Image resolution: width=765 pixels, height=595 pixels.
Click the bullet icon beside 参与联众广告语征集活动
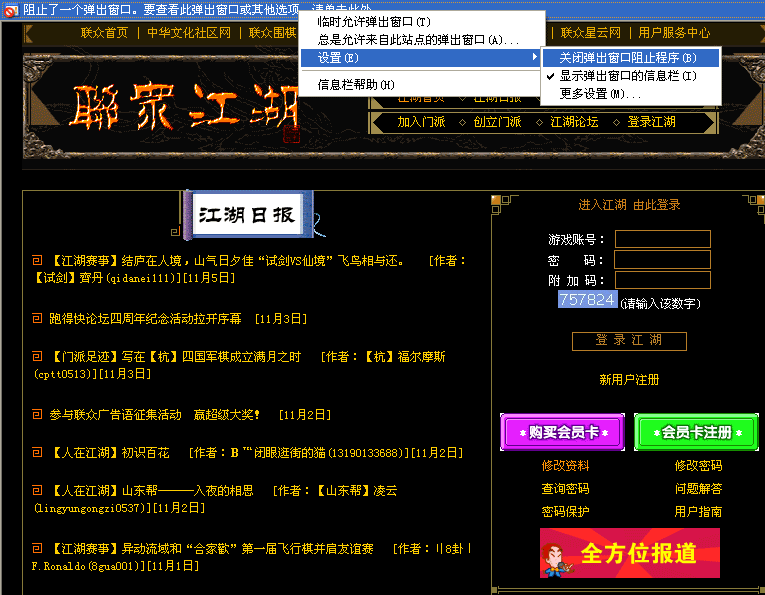point(37,414)
